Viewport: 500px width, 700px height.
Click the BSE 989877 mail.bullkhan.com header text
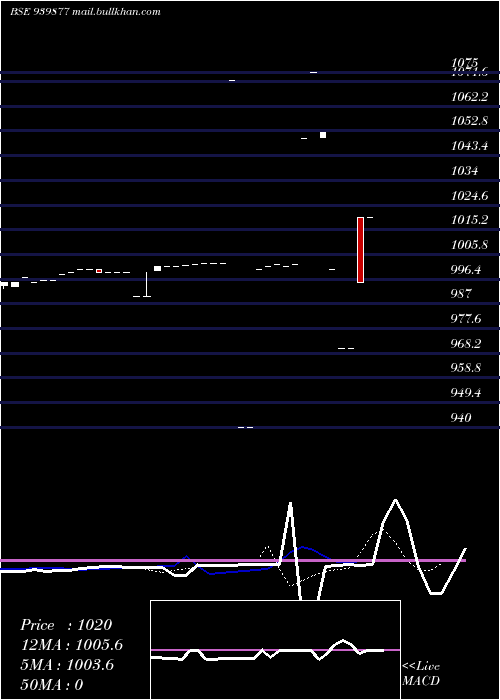85,12
